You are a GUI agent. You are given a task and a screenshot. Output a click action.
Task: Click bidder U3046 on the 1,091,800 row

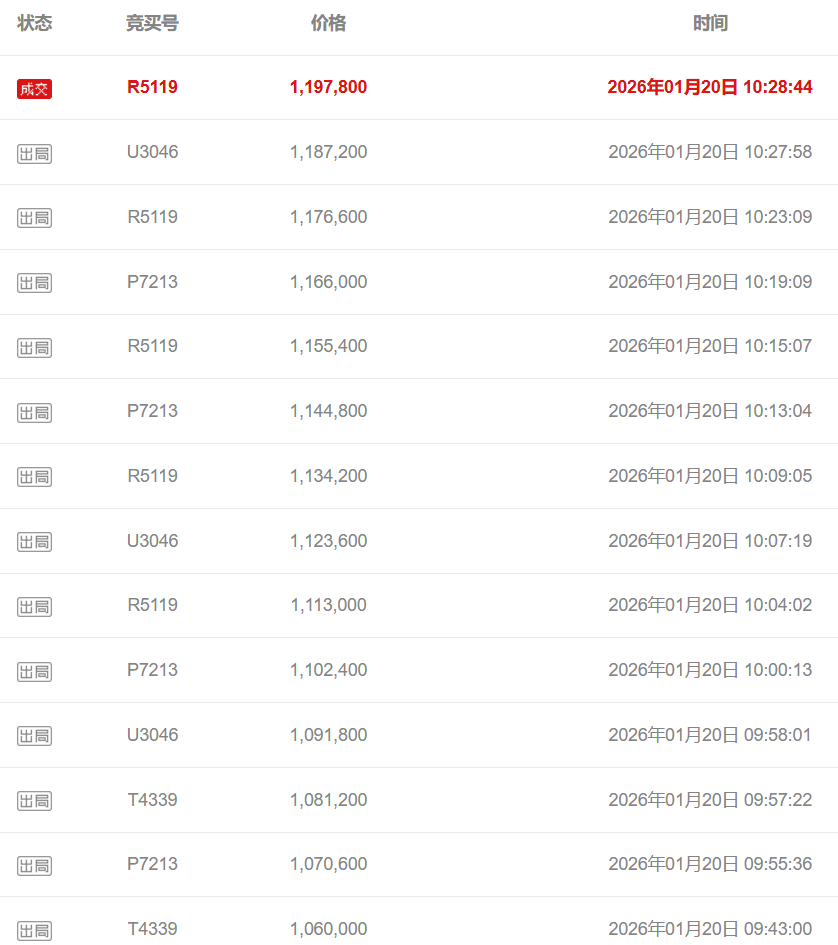click(152, 735)
